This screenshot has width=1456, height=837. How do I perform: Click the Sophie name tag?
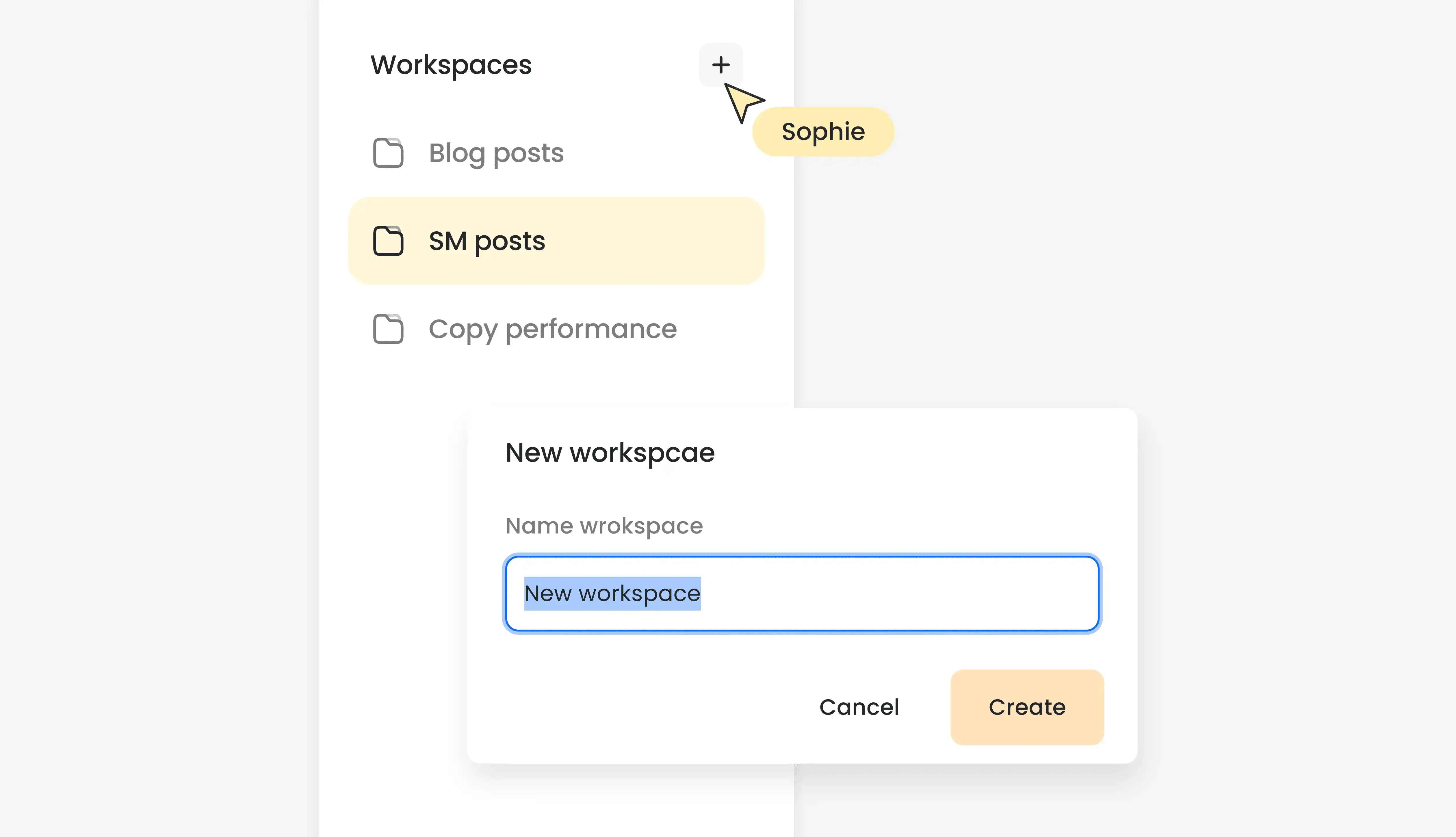point(823,132)
